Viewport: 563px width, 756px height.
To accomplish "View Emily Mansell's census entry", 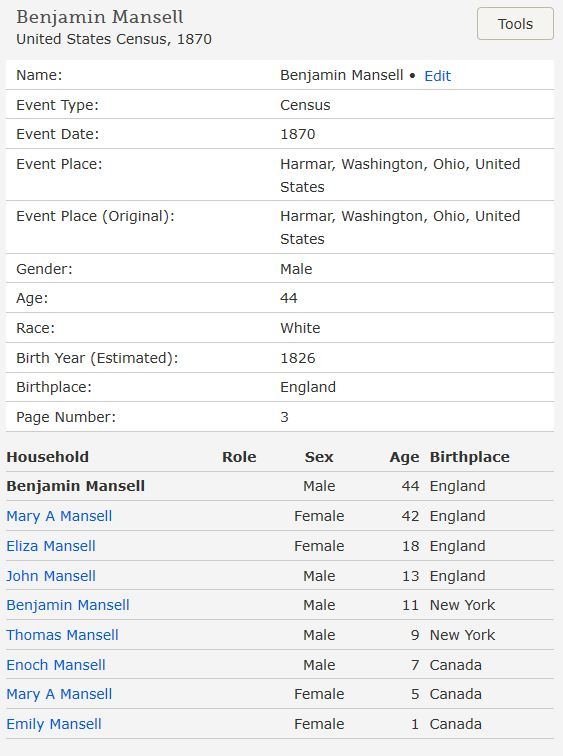I will point(54,724).
